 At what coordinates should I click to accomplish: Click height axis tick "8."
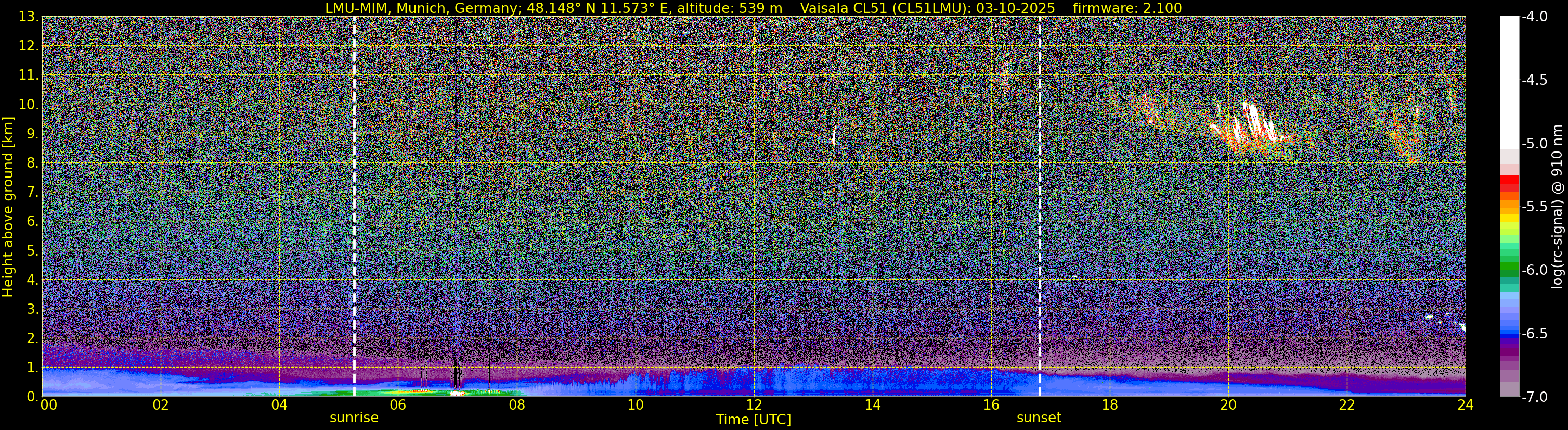point(32,163)
